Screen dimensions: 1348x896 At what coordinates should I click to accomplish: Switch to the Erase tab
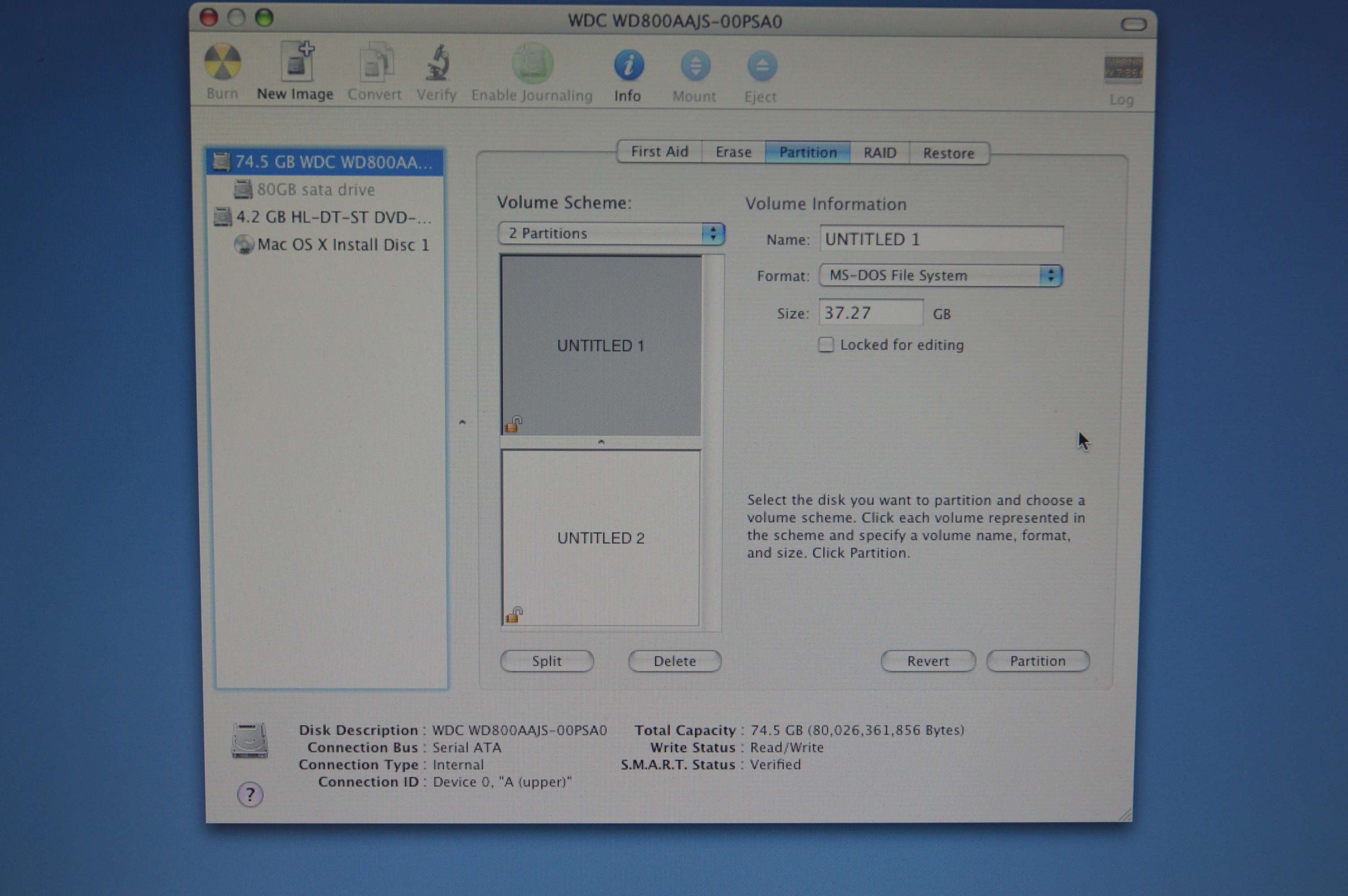[x=733, y=153]
